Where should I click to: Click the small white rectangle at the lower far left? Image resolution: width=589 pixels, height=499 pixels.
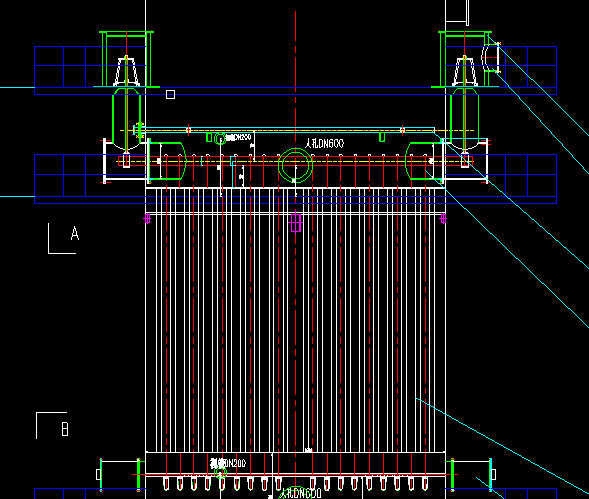(98, 475)
